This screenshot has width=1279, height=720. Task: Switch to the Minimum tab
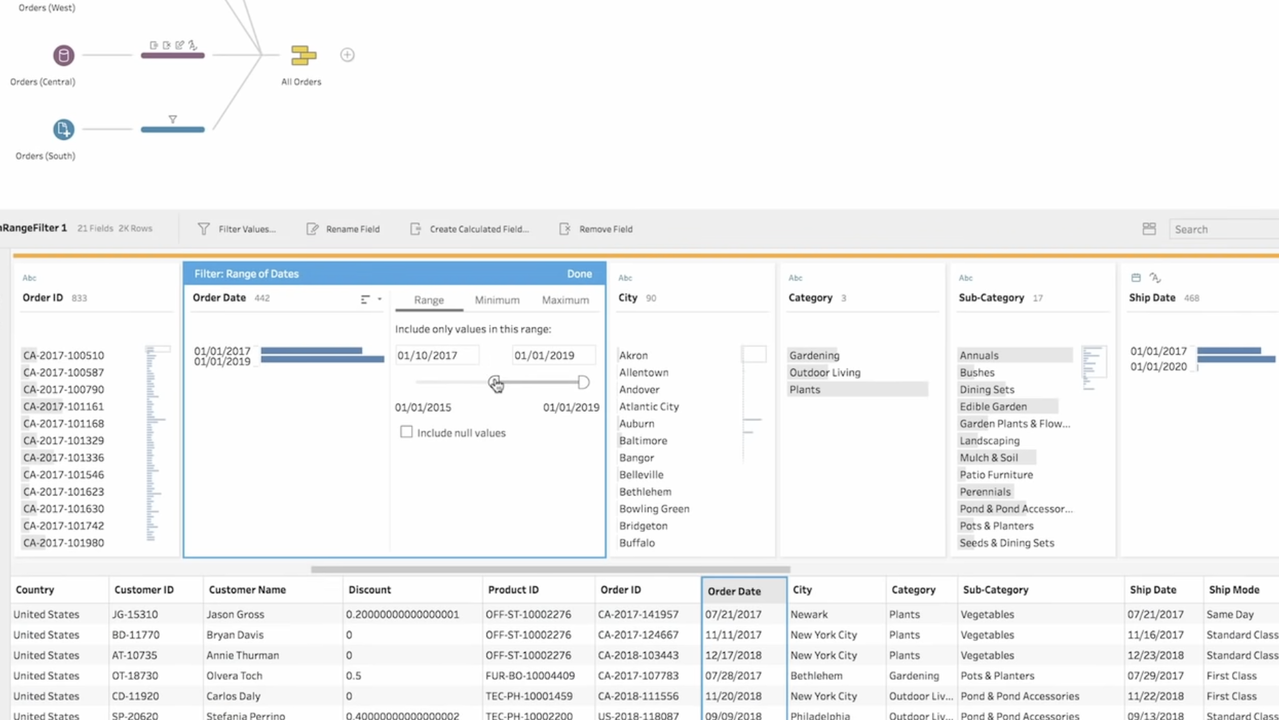tap(496, 299)
